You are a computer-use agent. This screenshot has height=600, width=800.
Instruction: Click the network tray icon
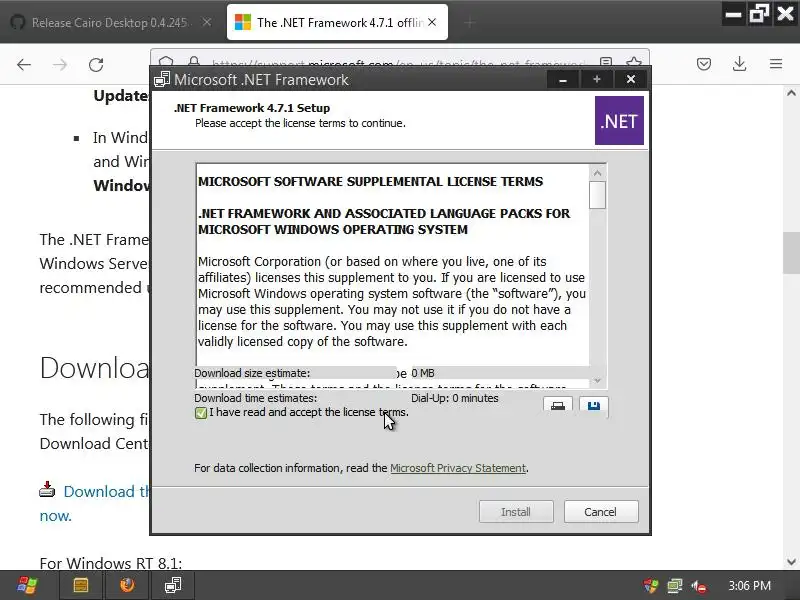pyautogui.click(x=675, y=586)
